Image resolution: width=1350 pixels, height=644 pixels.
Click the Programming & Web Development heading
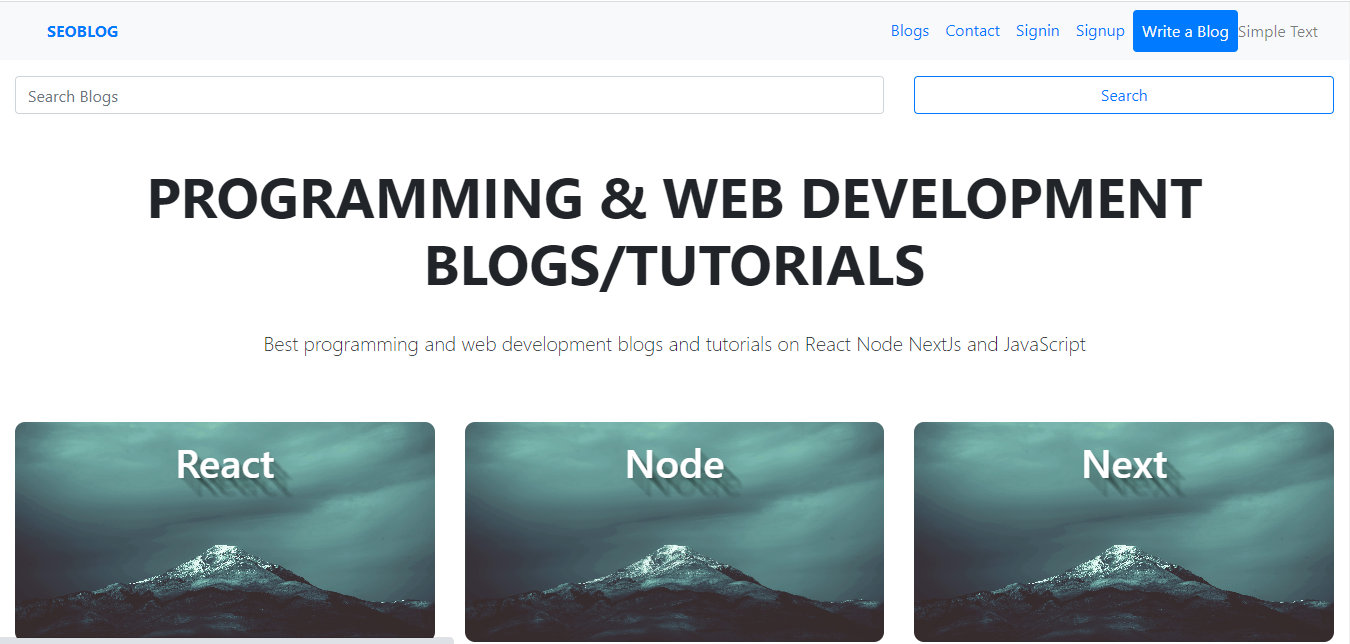[675, 232]
